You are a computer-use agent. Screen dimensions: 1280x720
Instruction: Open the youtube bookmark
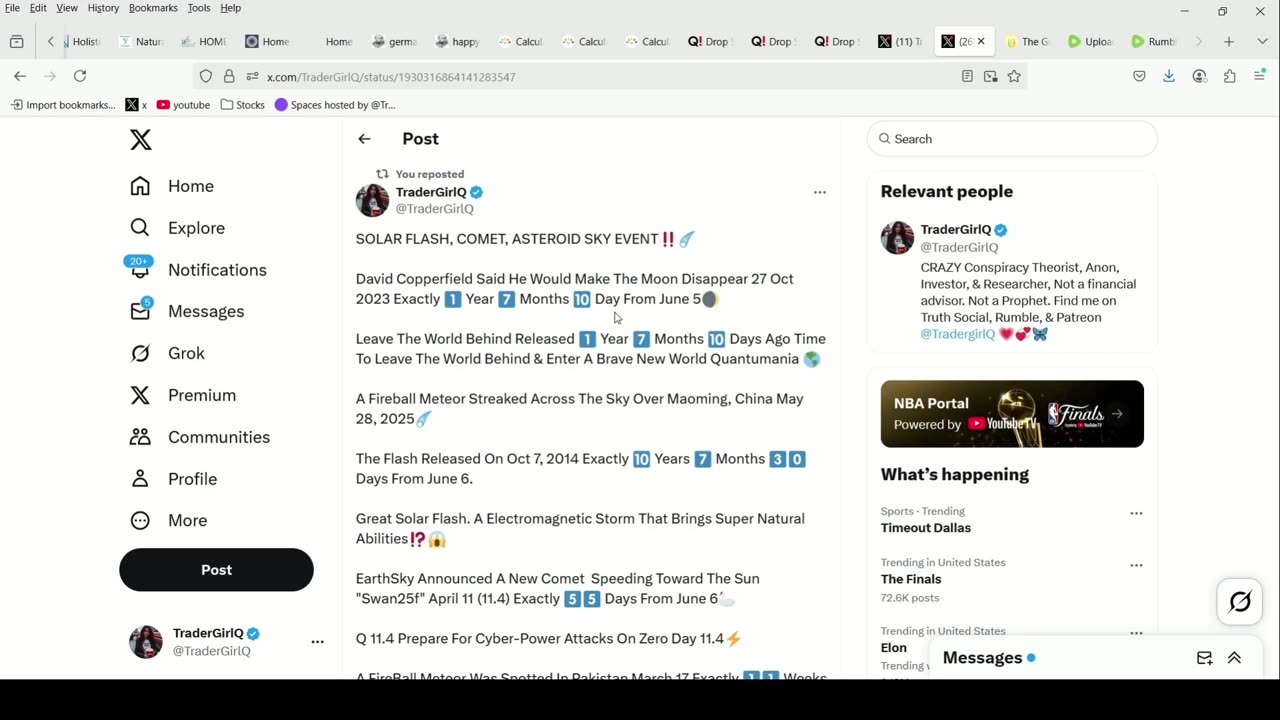pos(183,105)
